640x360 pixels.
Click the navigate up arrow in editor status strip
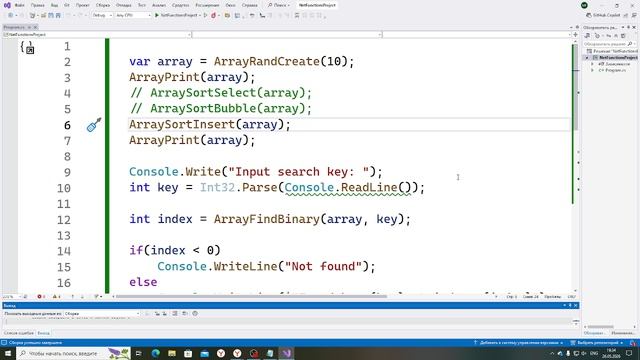click(73, 296)
